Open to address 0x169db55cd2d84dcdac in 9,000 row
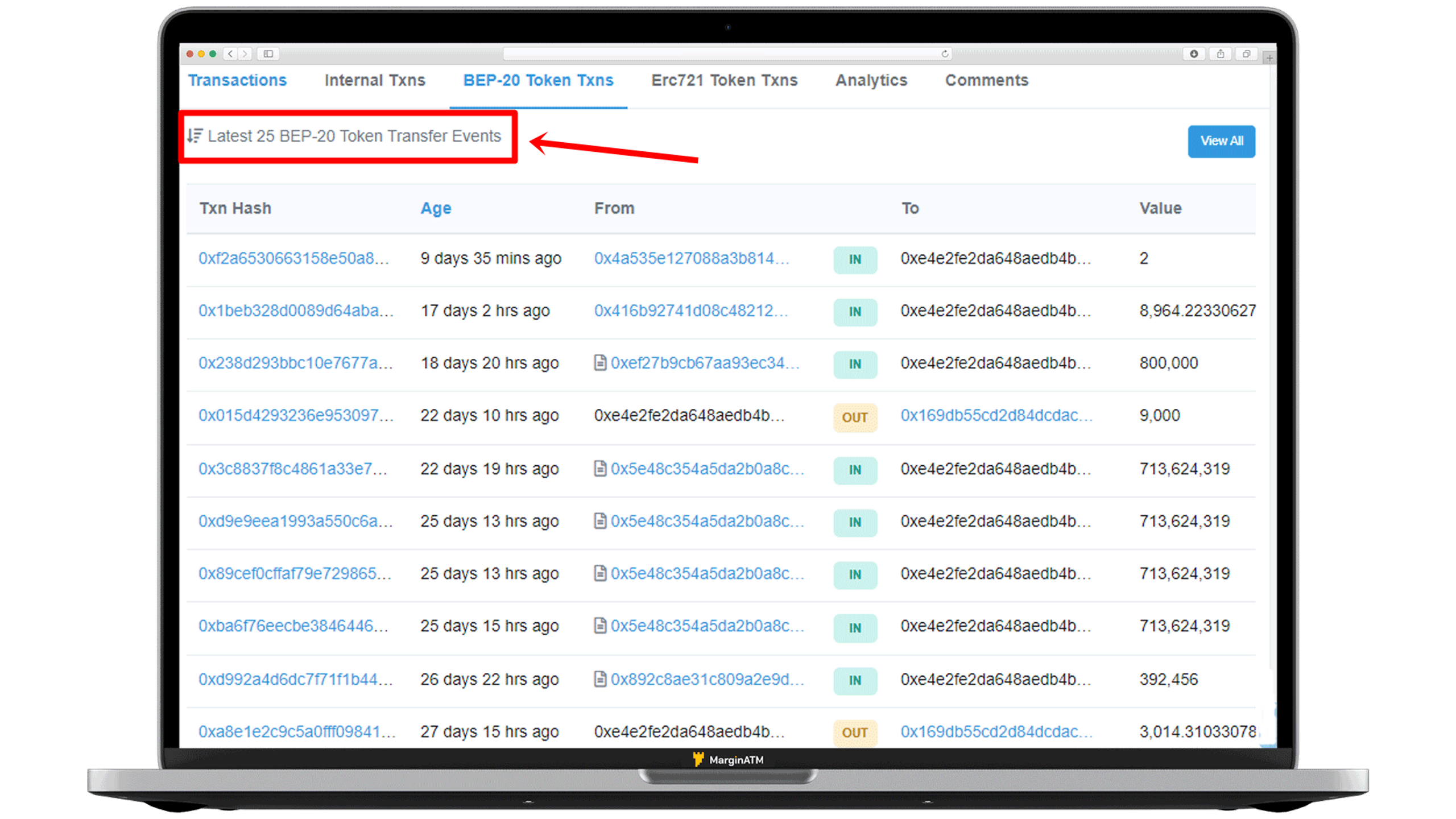The width and height of the screenshot is (1456, 819). (996, 415)
